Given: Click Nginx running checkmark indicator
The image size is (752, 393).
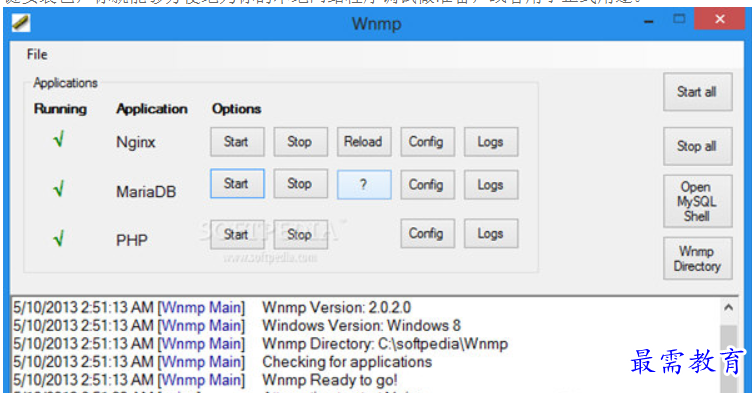Looking at the screenshot, I should 59,140.
